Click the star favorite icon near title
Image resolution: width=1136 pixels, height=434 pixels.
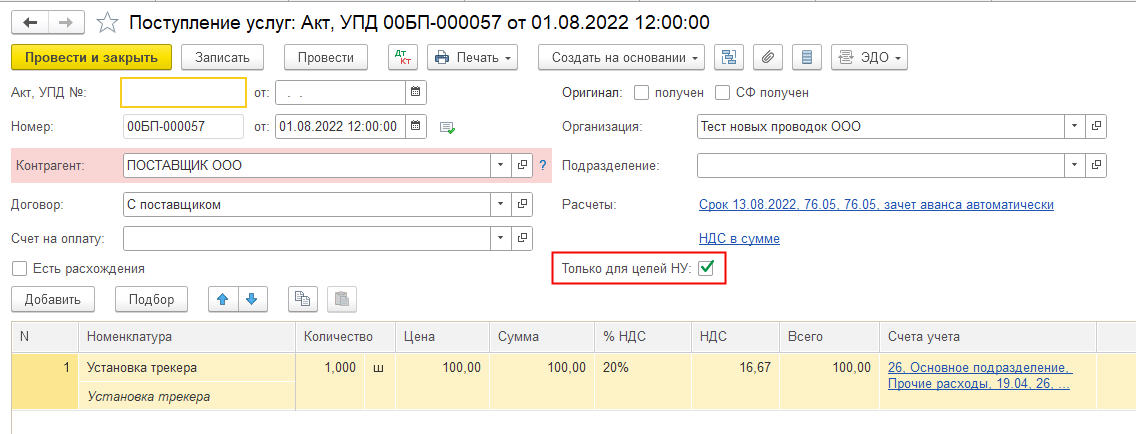108,21
